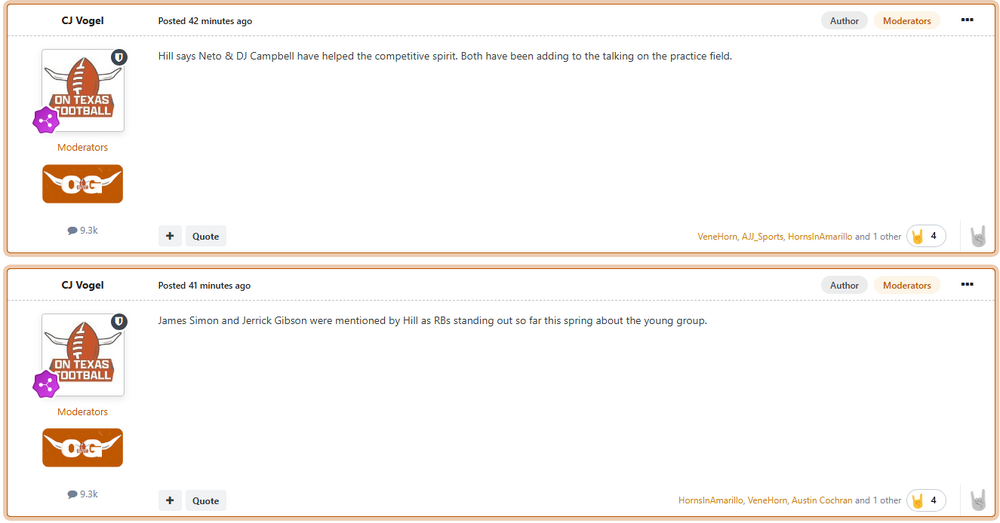The height and width of the screenshot is (523, 1000).
Task: Open the On Texas Football avatar in the second post
Action: 83,354
